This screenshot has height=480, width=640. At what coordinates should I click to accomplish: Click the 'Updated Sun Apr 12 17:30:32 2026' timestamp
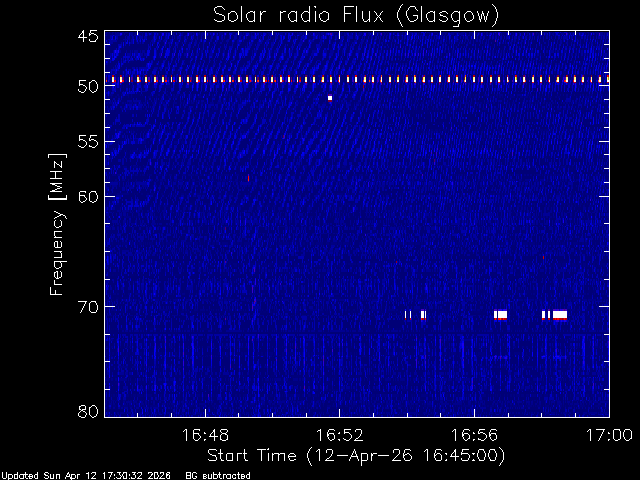86,476
